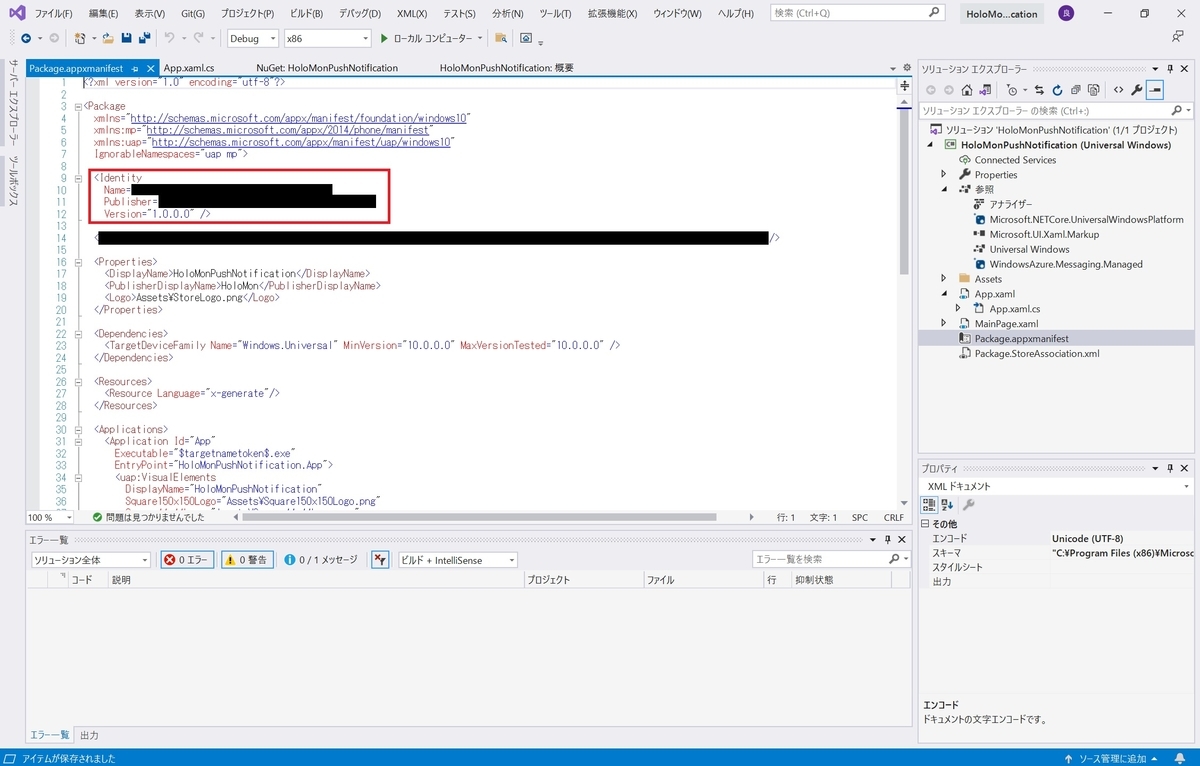Viewport: 1200px width, 766px height.
Task: Click the Live Share icon at top right
Action: pos(1178,37)
